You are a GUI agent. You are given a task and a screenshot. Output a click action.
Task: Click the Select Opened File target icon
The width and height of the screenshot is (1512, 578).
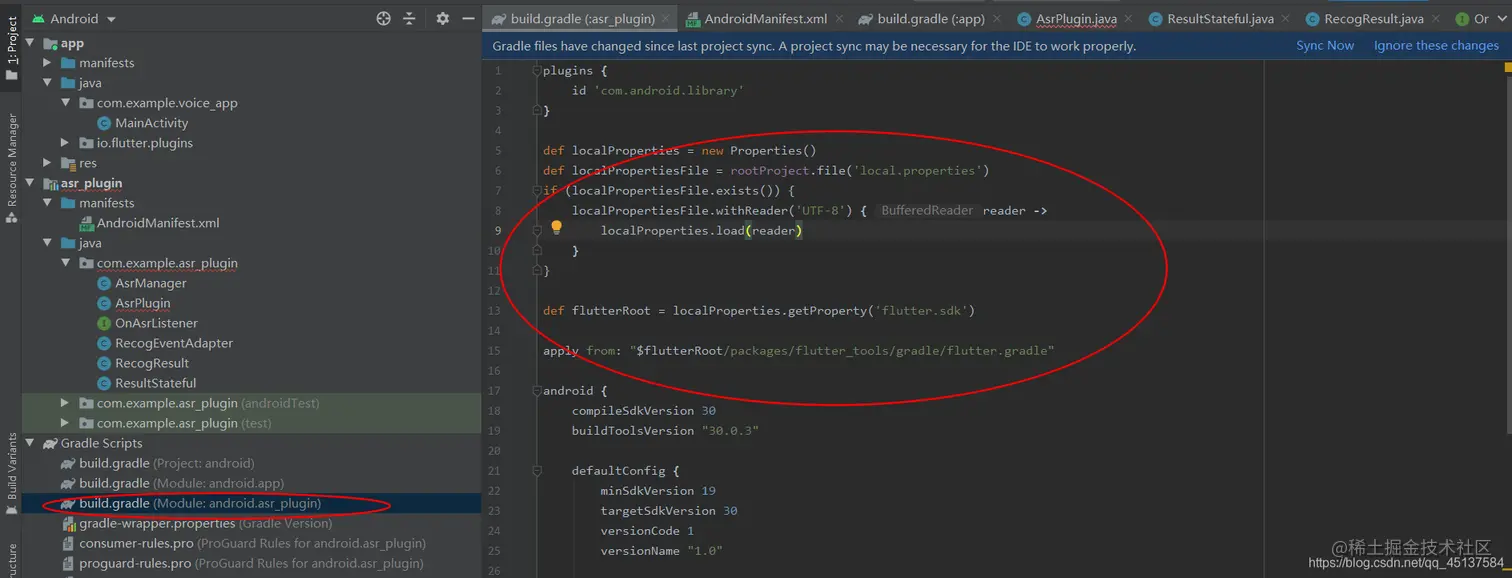point(383,18)
